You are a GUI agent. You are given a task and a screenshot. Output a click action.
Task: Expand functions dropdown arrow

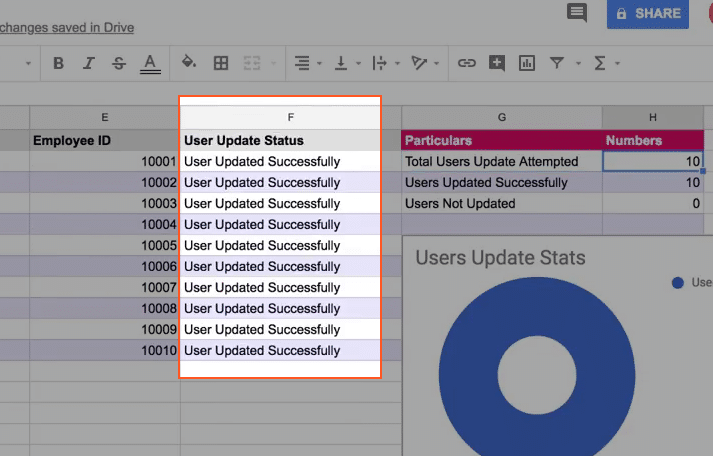tap(618, 63)
